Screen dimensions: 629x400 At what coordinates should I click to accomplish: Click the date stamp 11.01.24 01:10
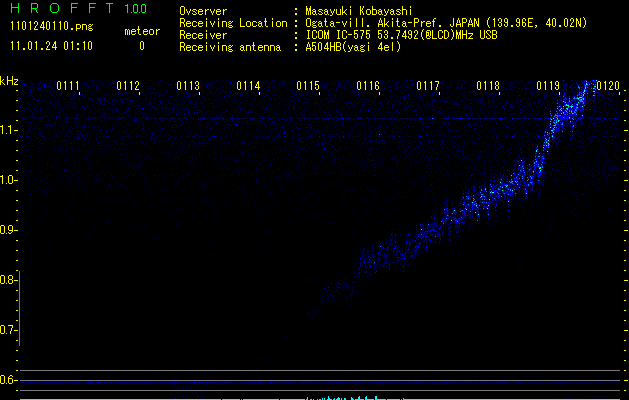coord(51,46)
